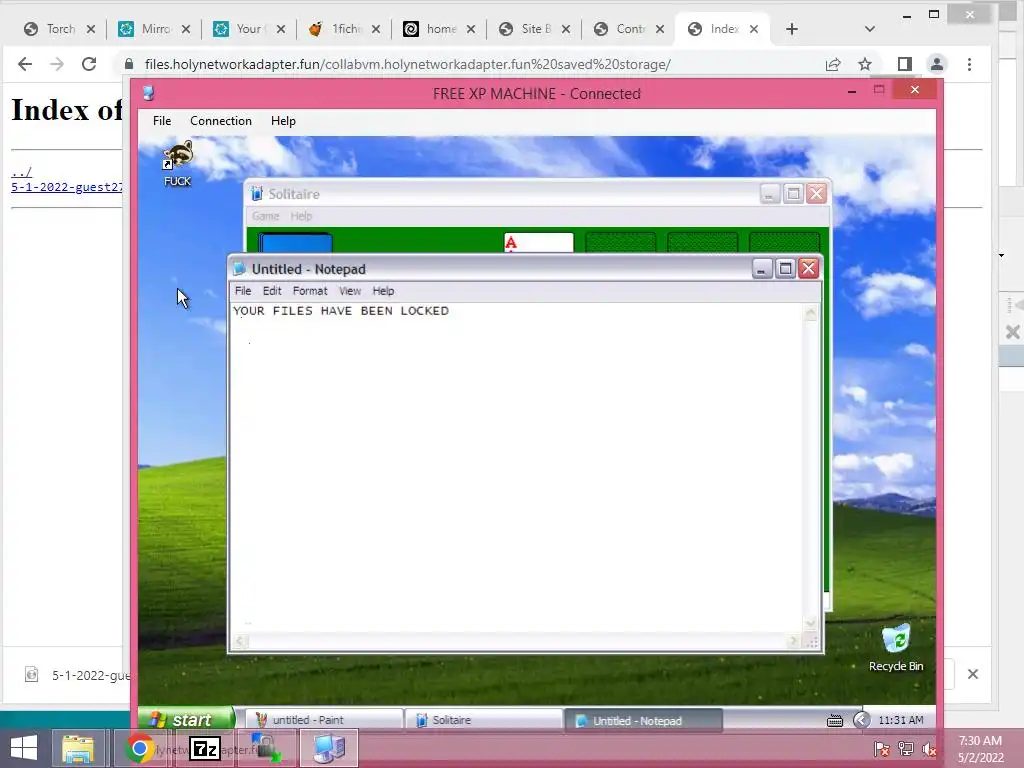Expand the tab search dropdown chevron
Image resolution: width=1024 pixels, height=768 pixels.
pyautogui.click(x=869, y=29)
